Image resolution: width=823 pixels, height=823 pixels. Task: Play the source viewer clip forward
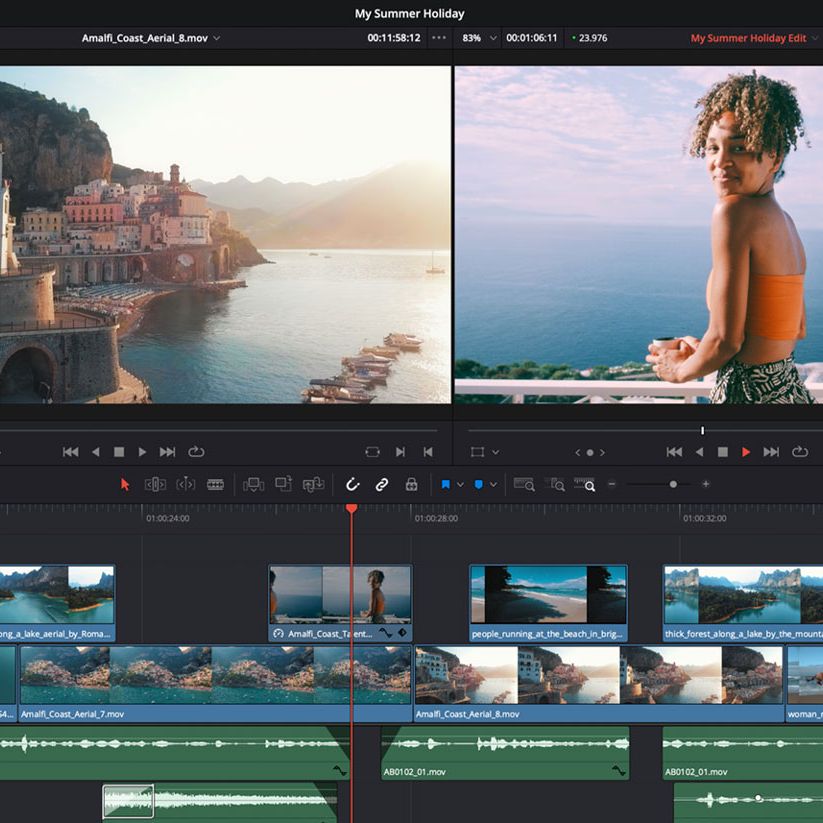coord(142,452)
